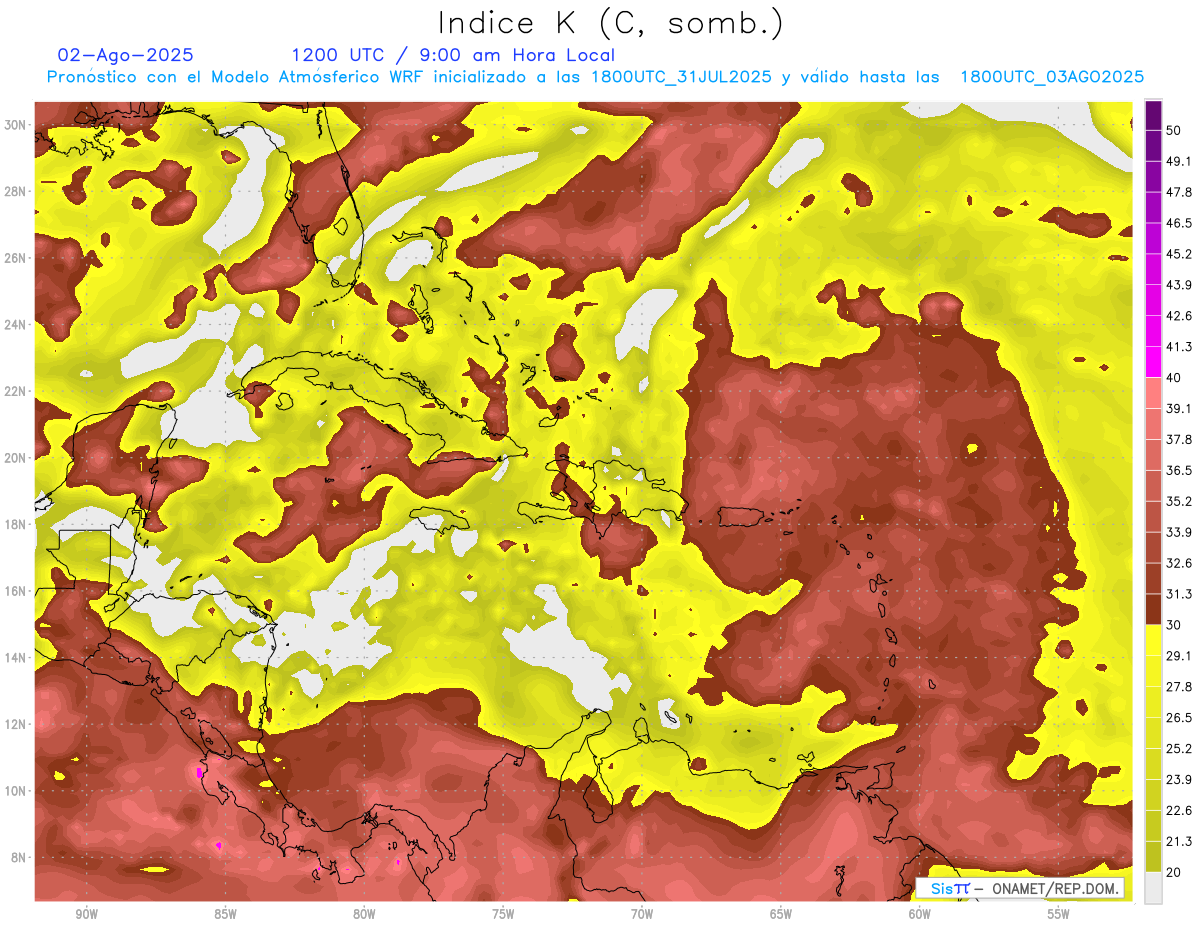
Task: Click the "SisTT - ONAMET/REP.DOM." credit label
Action: coord(1020,888)
